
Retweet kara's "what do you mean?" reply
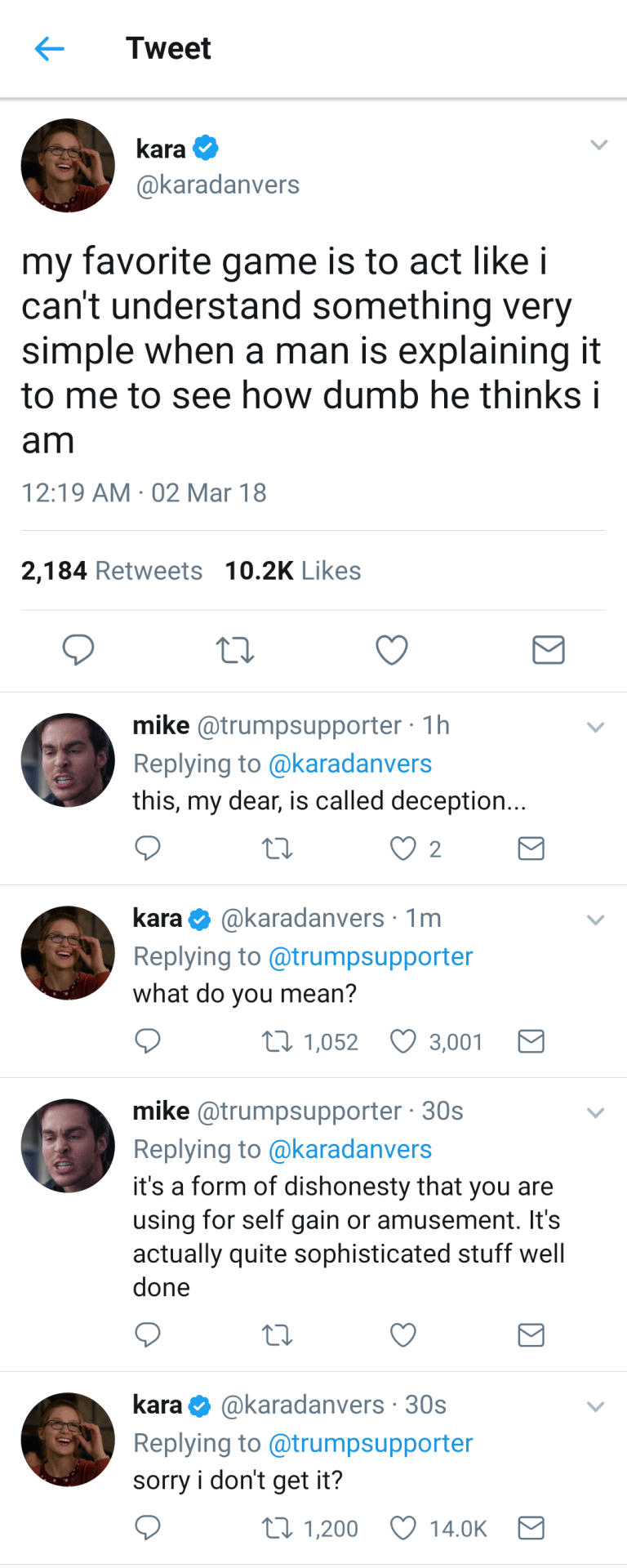(x=278, y=1041)
